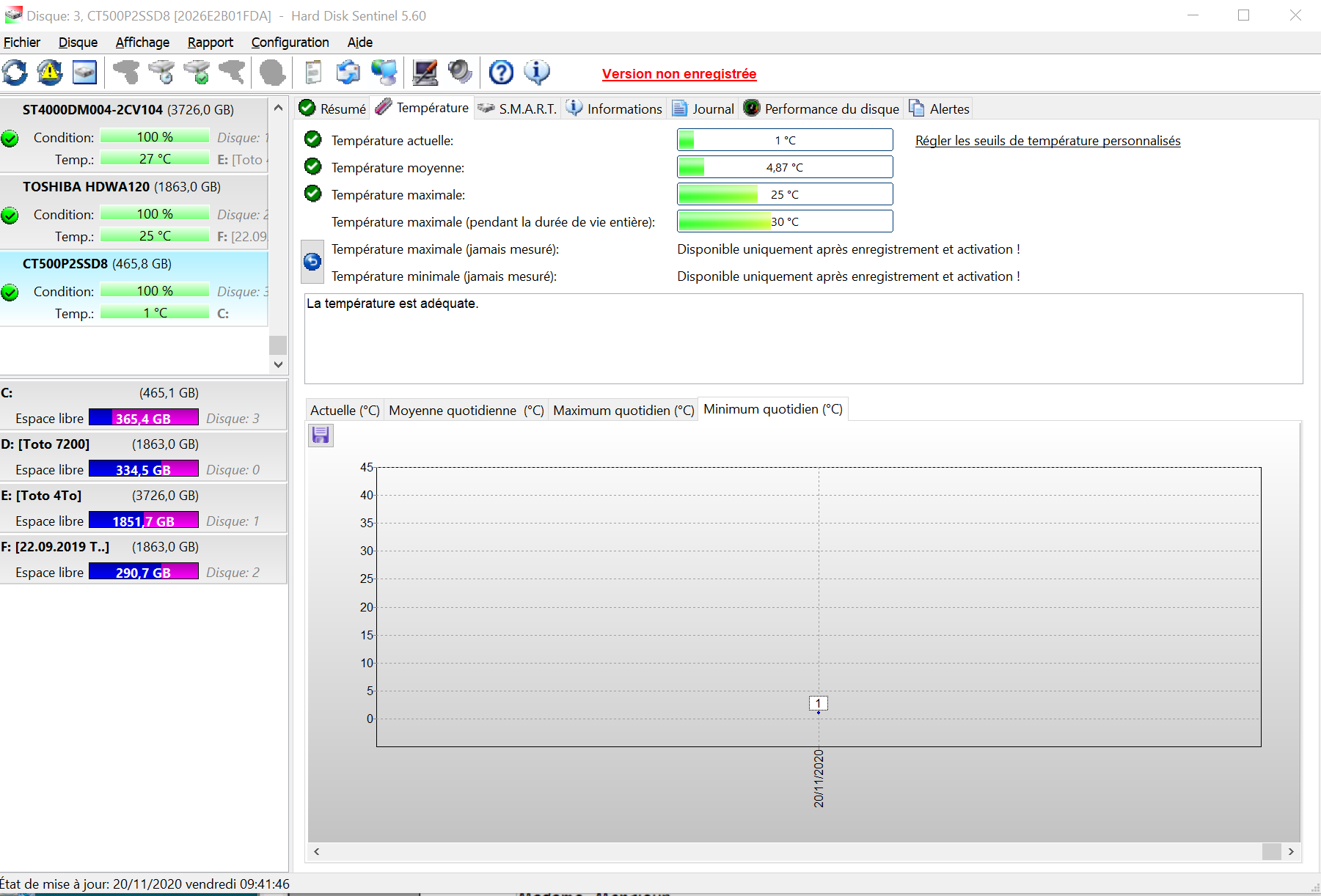Click the 'Version non enregistrée' link
1321x896 pixels.
tap(678, 74)
